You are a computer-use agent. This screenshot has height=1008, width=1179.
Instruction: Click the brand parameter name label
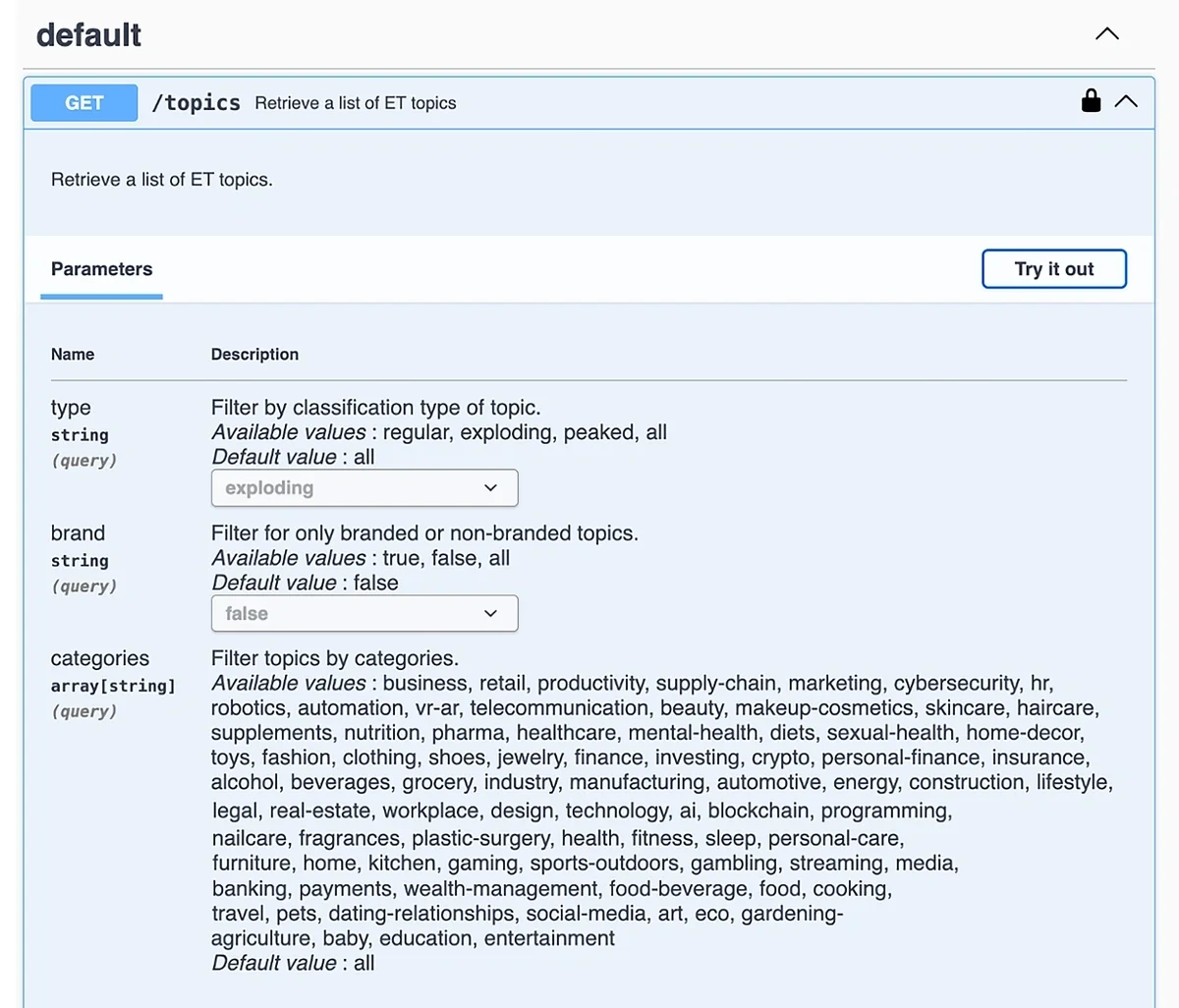[78, 532]
